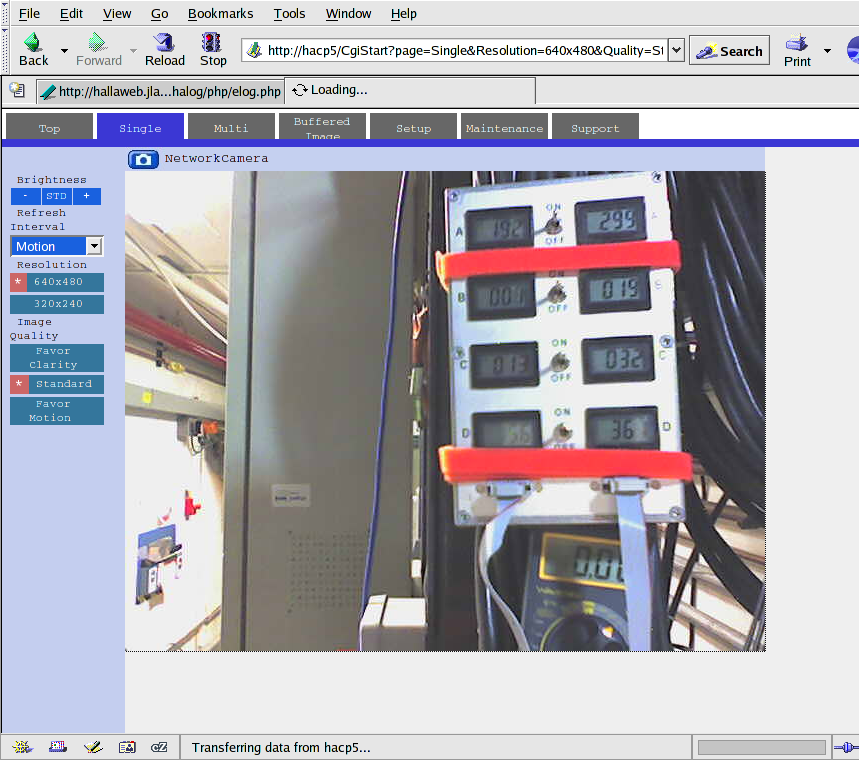The width and height of the screenshot is (859, 760).
Task: Choose Favor Motion image quality
Action: point(57,411)
